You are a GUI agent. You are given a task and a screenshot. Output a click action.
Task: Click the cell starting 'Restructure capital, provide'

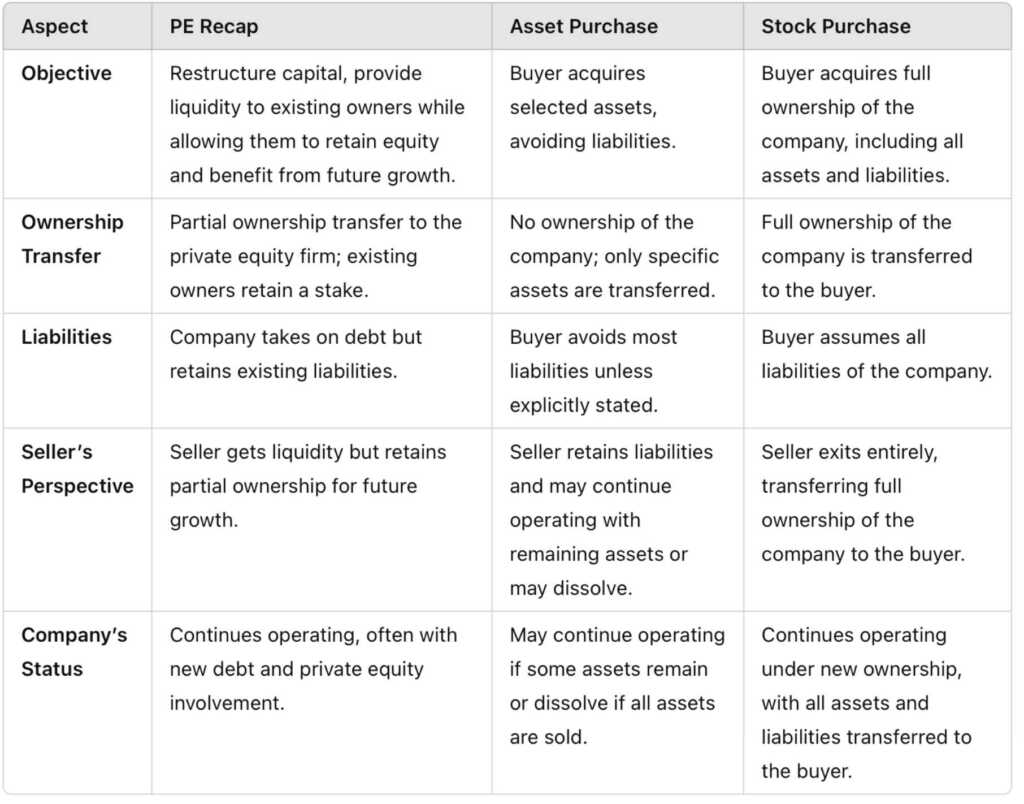click(317, 124)
